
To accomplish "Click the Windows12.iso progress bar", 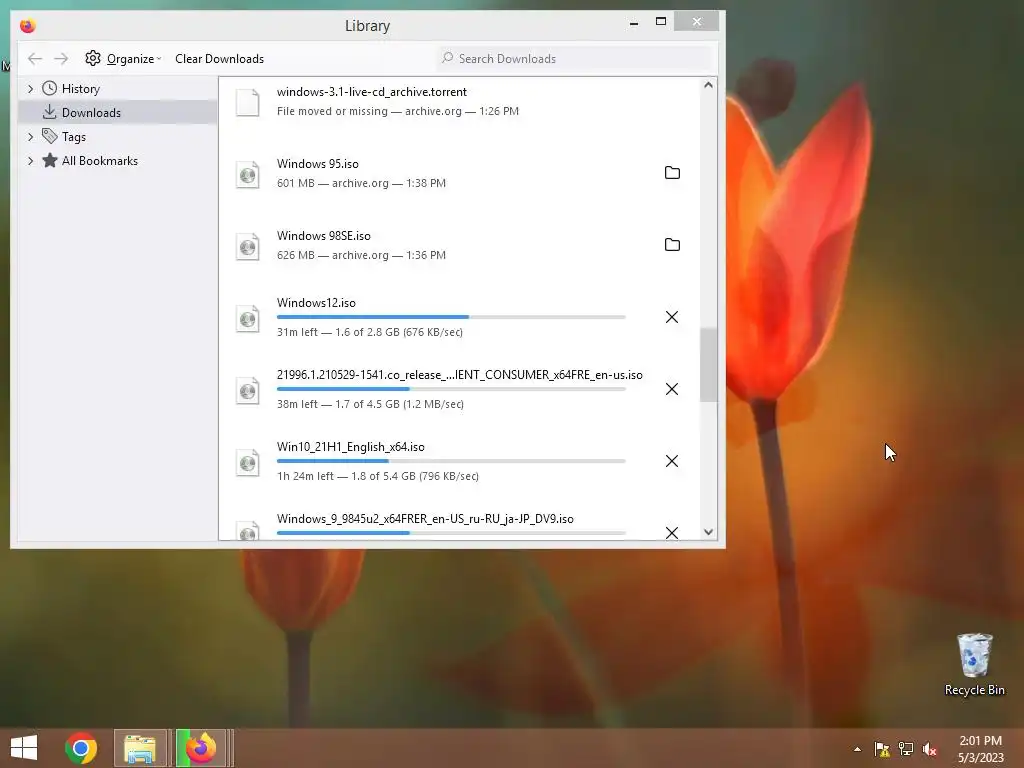I will pyautogui.click(x=451, y=317).
